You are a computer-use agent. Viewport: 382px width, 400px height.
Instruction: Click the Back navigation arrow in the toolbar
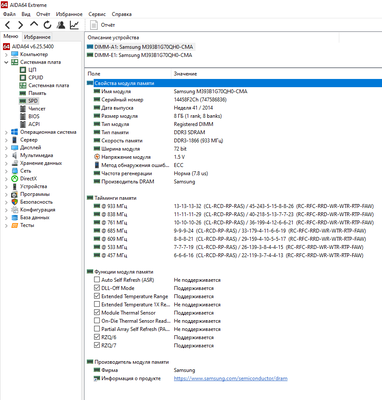click(8, 25)
